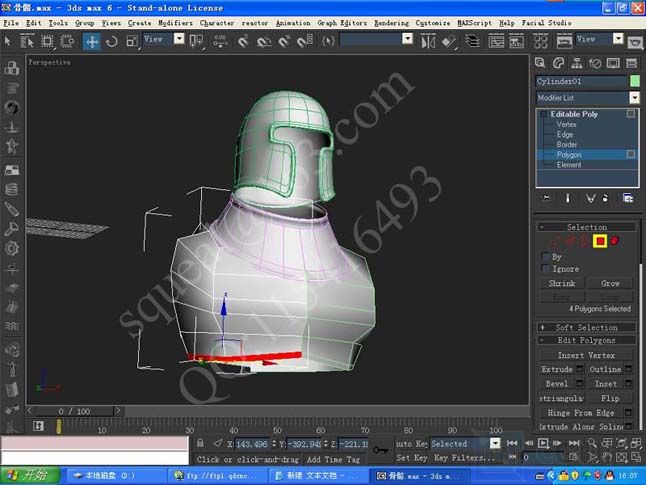Choose the Rectangular Selection Region tool
The image size is (646, 485).
click(x=47, y=41)
